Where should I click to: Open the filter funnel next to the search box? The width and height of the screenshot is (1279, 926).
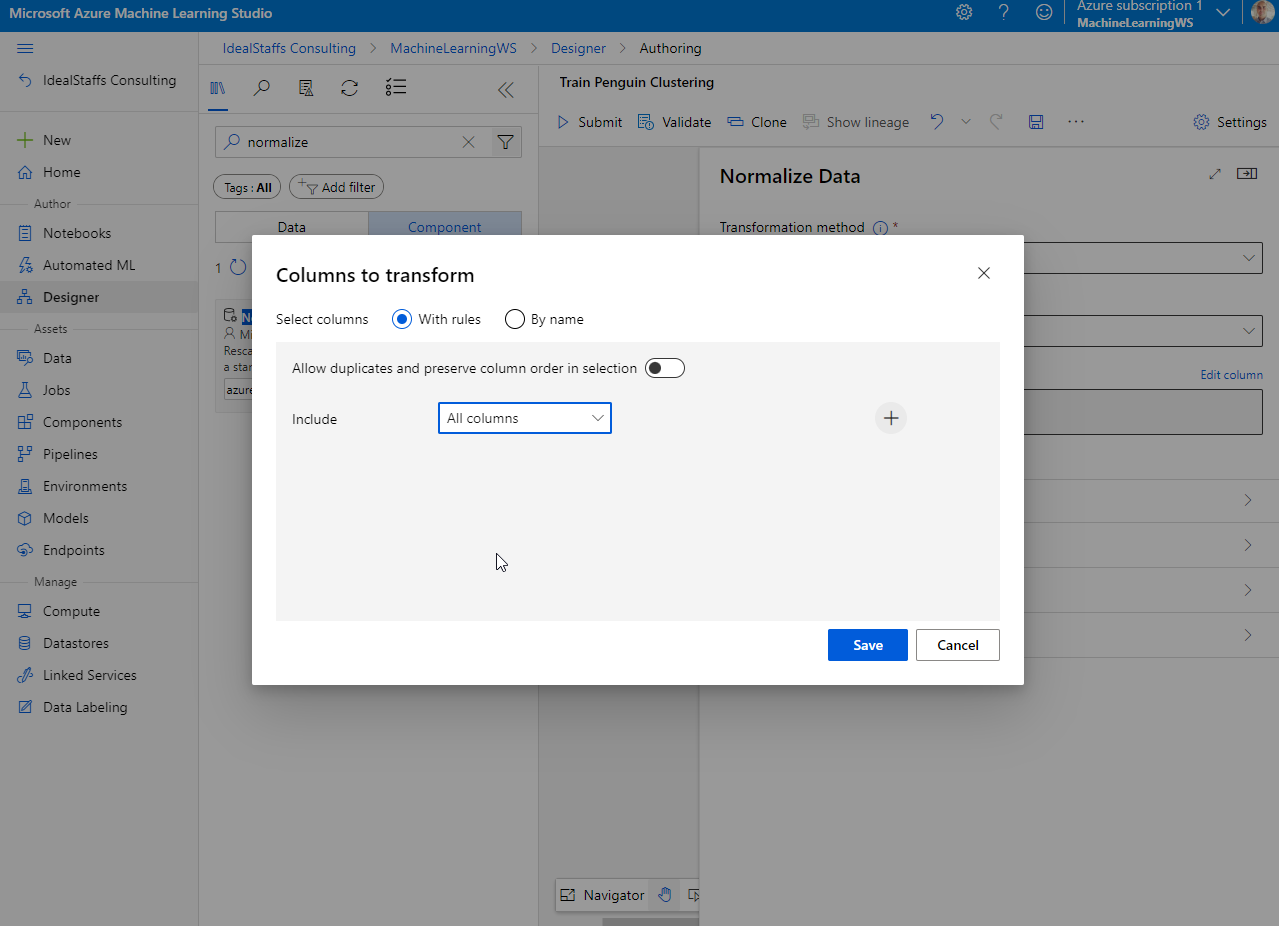coord(506,142)
